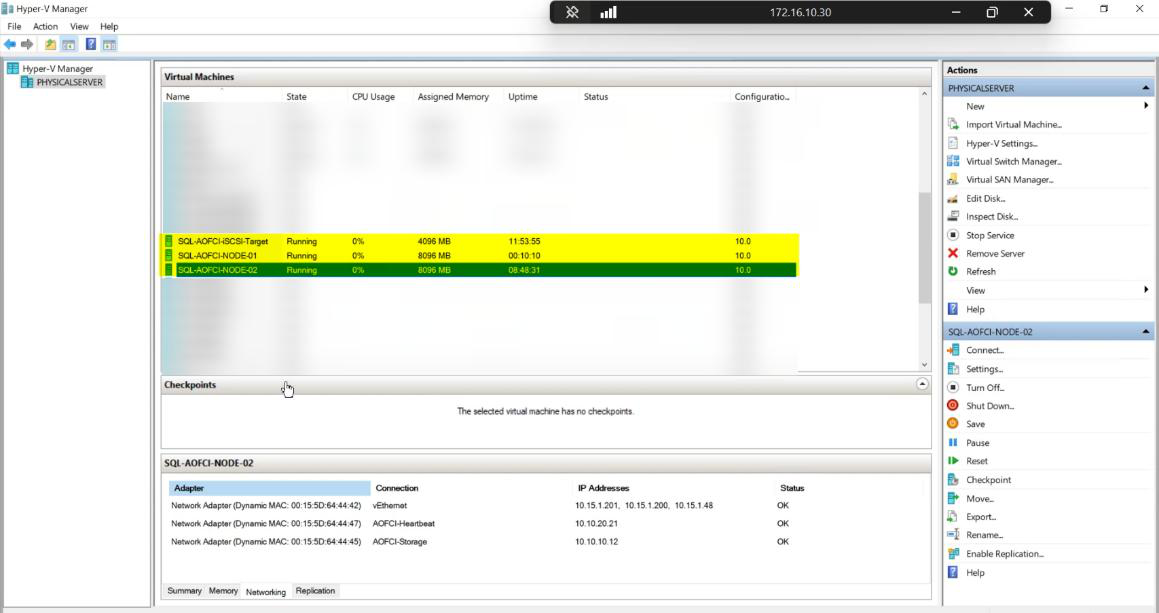Select PHYSICALSERVER in the tree

tap(69, 82)
